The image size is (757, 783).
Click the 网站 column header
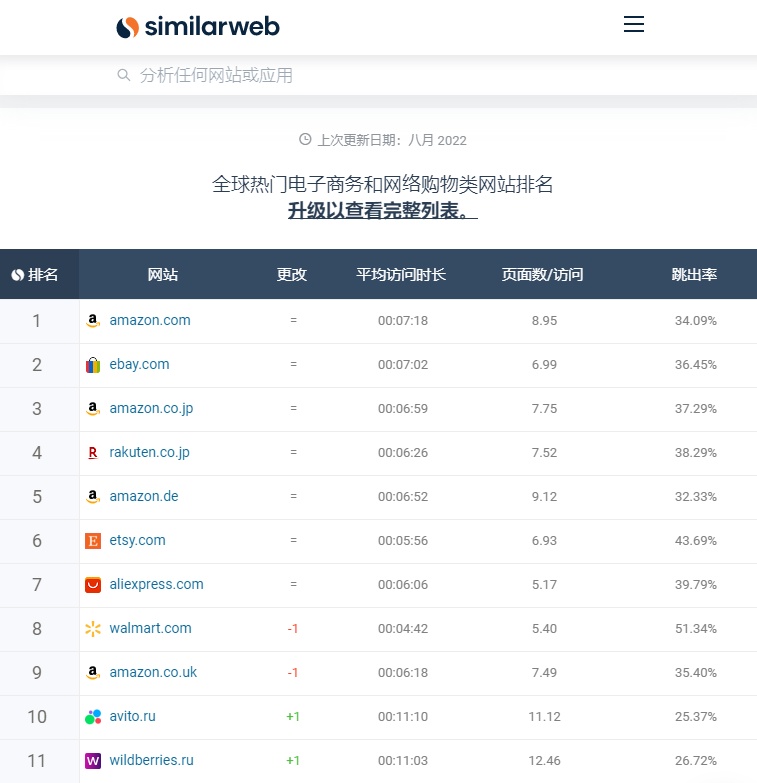(x=163, y=275)
